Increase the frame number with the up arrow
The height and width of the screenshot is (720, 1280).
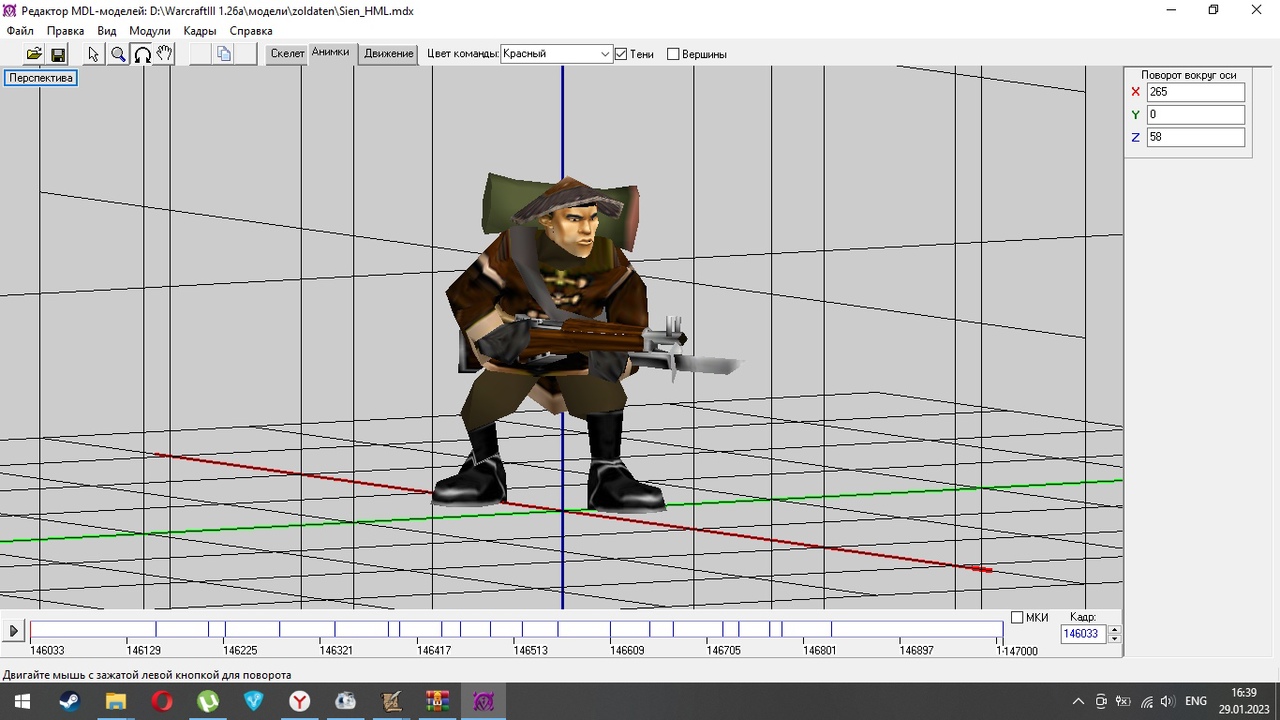pyautogui.click(x=1115, y=630)
